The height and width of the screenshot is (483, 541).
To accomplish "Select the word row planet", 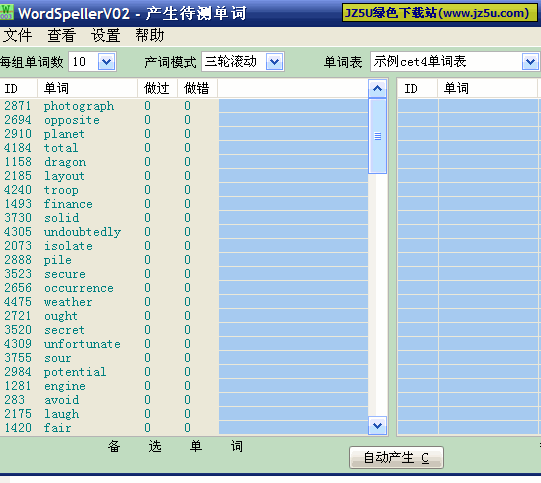I will click(184, 134).
